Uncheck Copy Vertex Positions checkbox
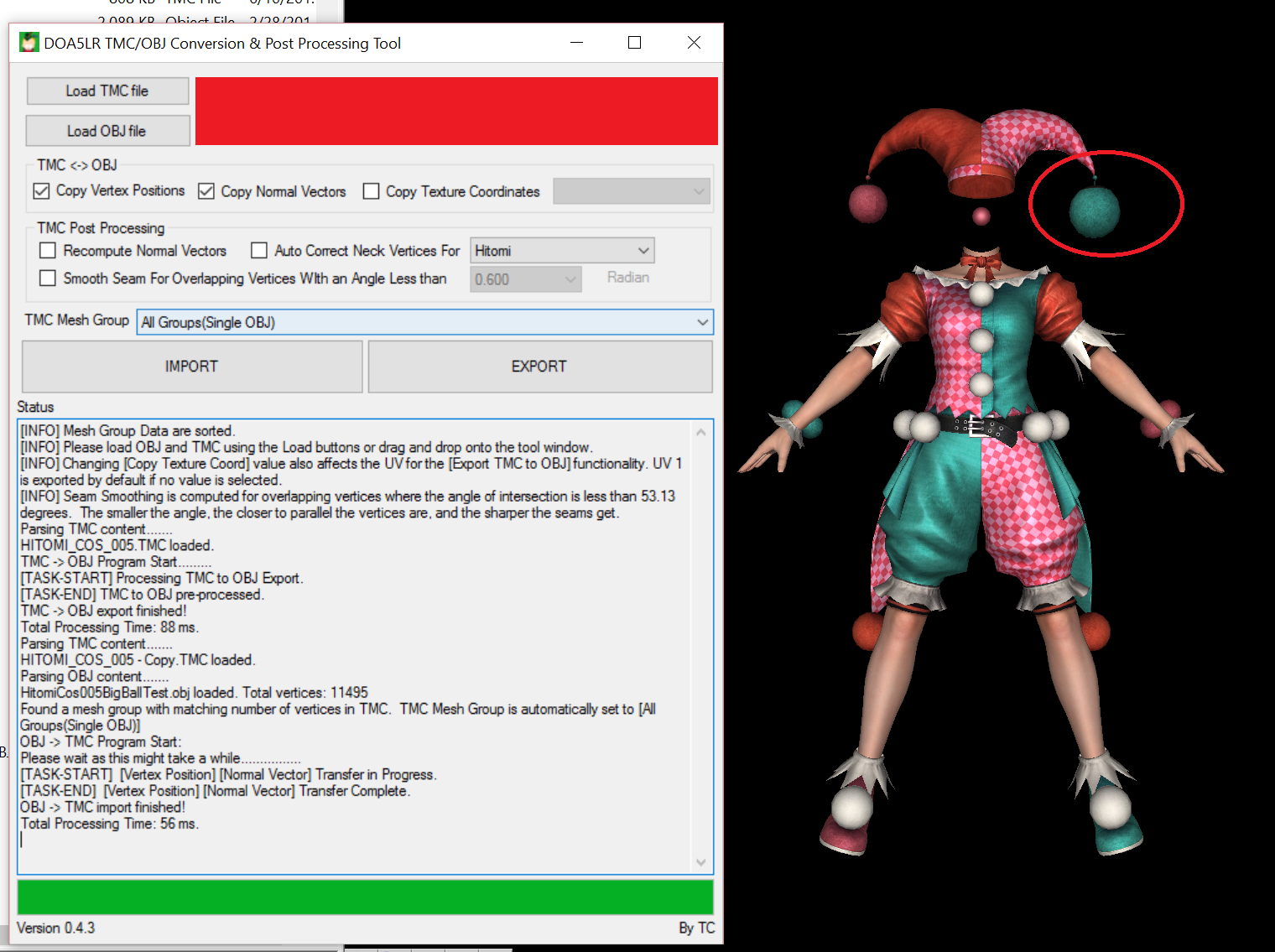The height and width of the screenshot is (952, 1275). [41, 191]
